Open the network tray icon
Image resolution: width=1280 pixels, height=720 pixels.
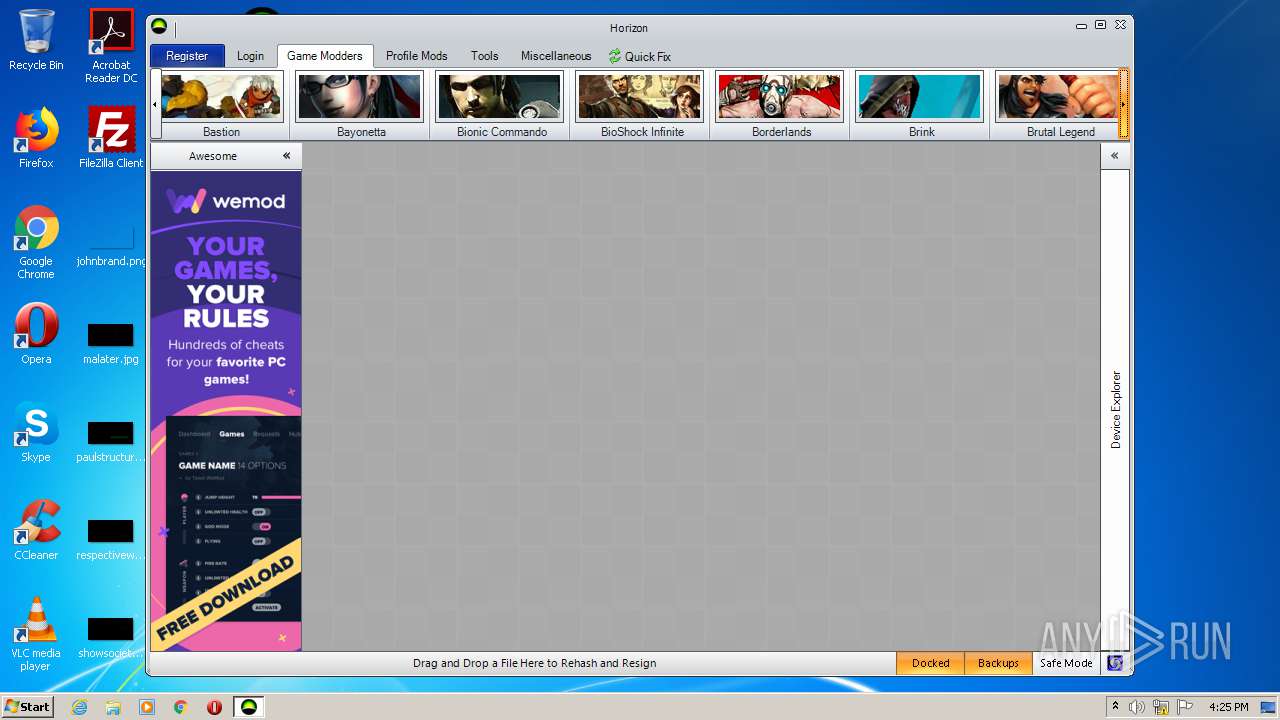(x=1161, y=707)
